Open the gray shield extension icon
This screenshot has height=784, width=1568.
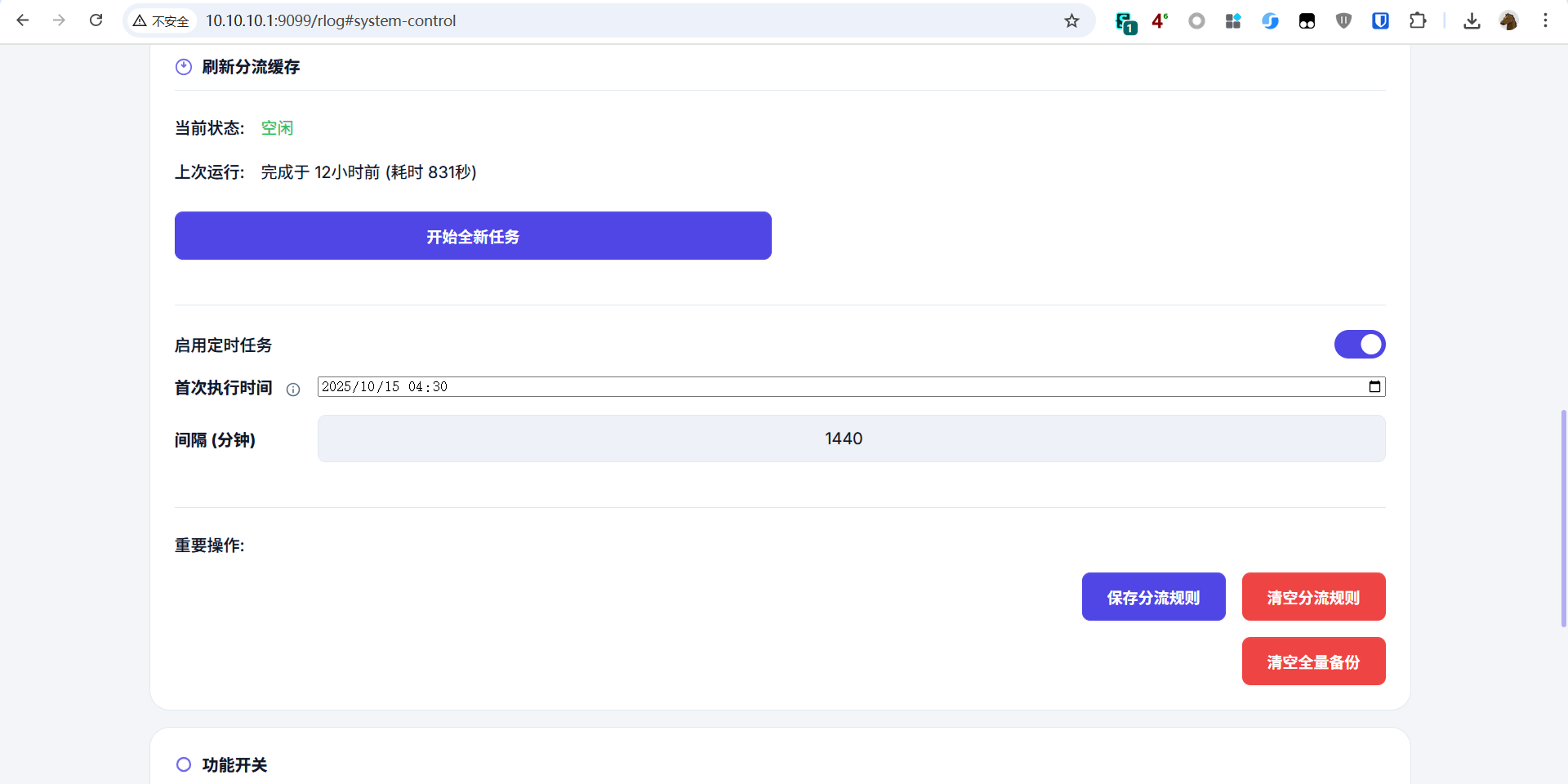click(x=1343, y=21)
